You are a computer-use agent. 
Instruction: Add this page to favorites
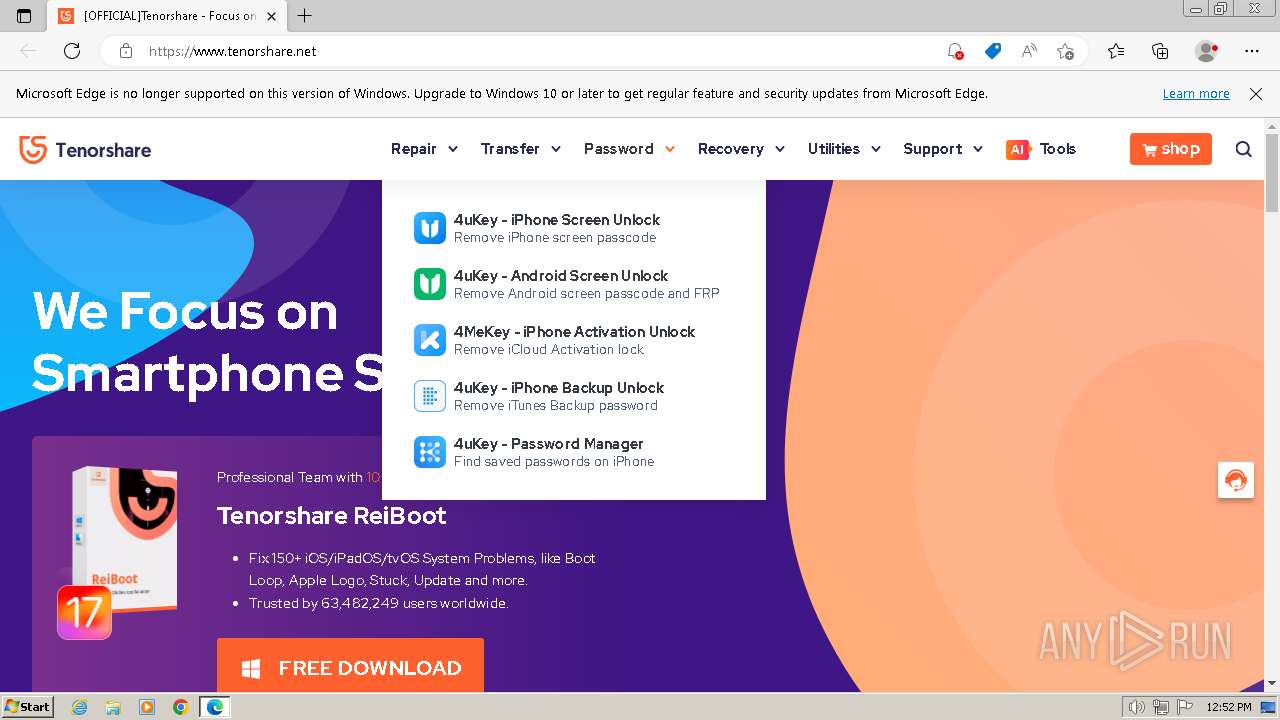pyautogui.click(x=1066, y=51)
